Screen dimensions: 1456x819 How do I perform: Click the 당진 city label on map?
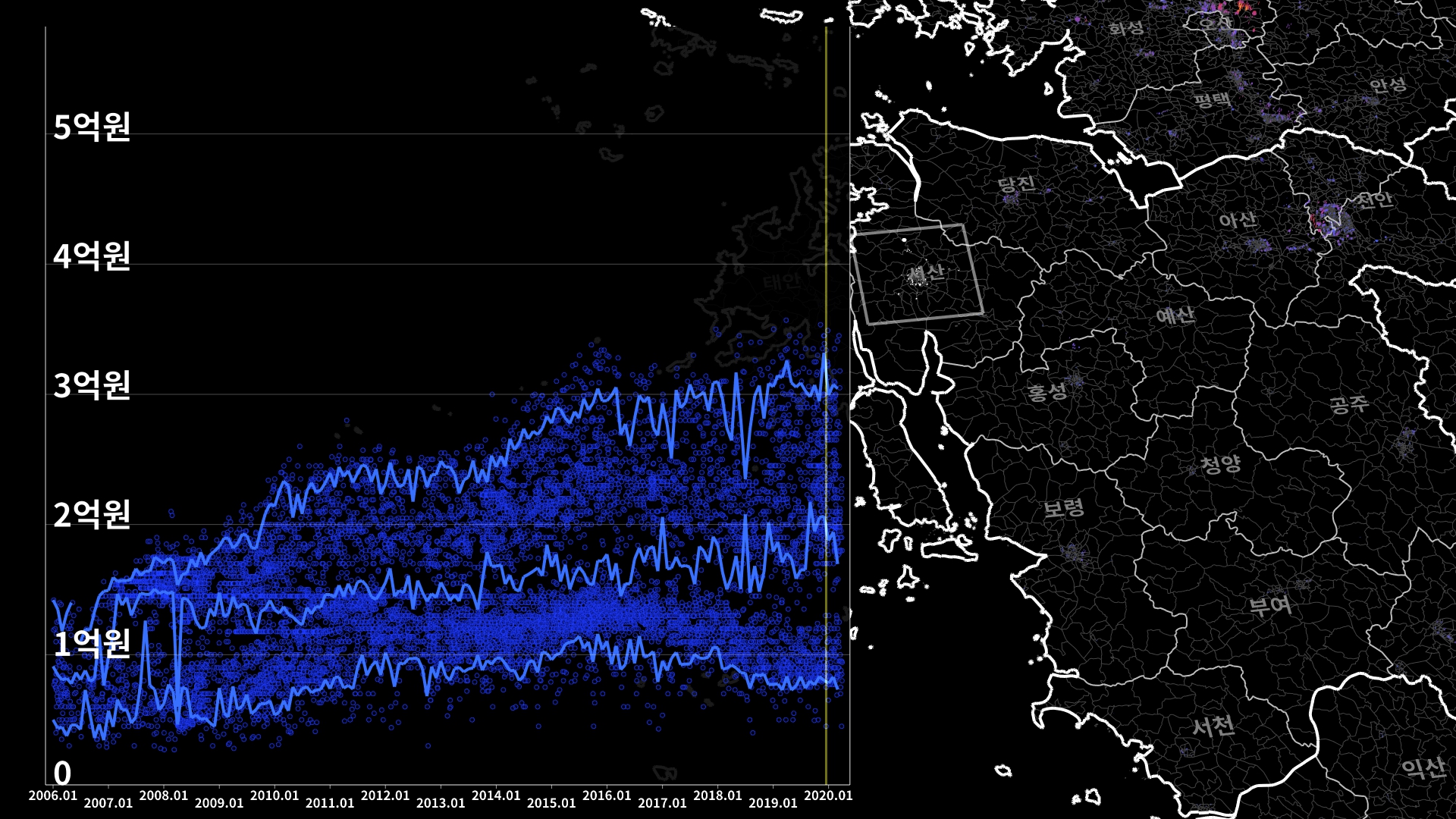pyautogui.click(x=1016, y=184)
